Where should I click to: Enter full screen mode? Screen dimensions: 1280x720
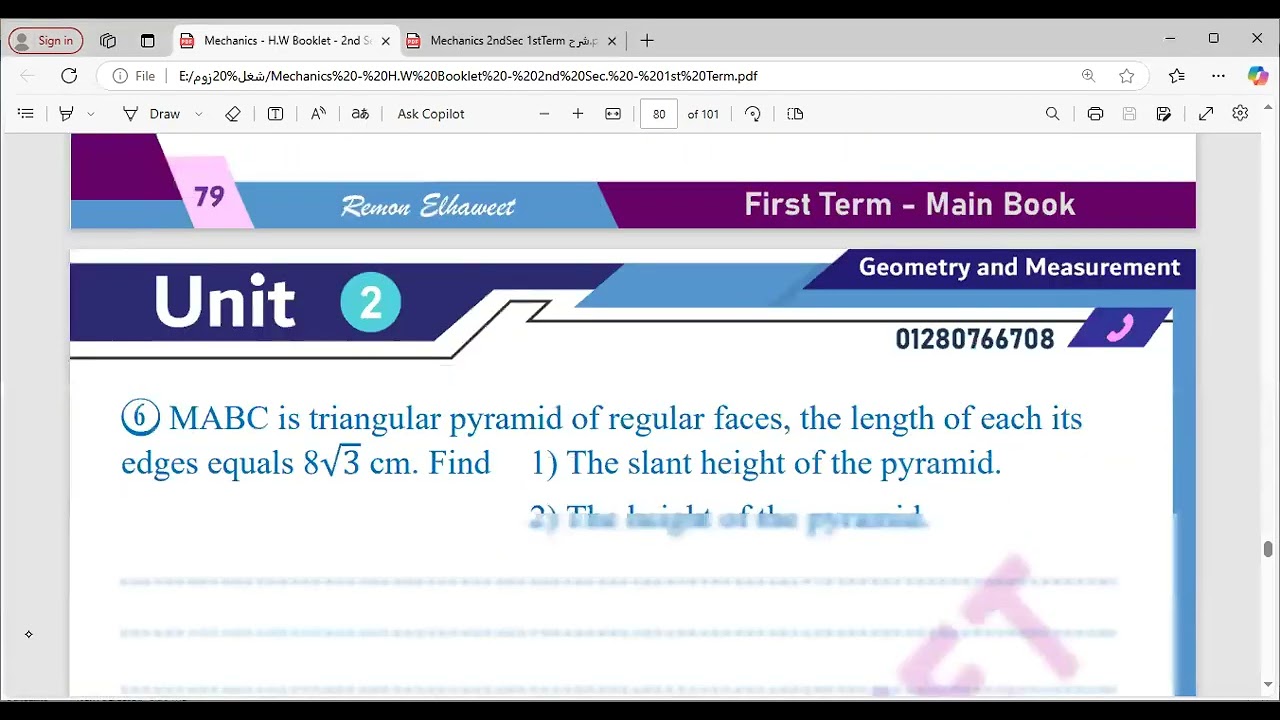click(x=1206, y=114)
